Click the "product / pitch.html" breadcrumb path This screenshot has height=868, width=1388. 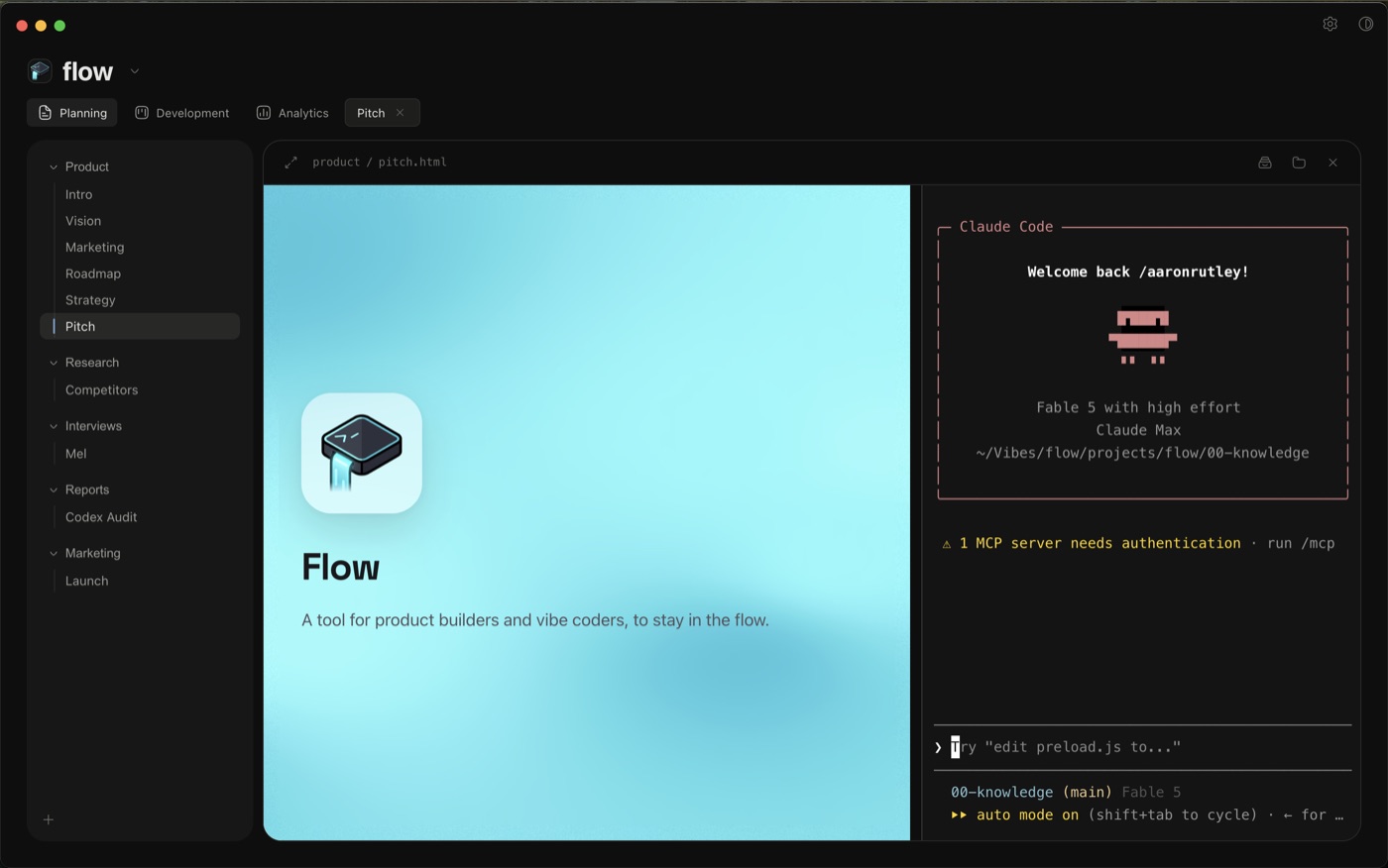pos(380,163)
